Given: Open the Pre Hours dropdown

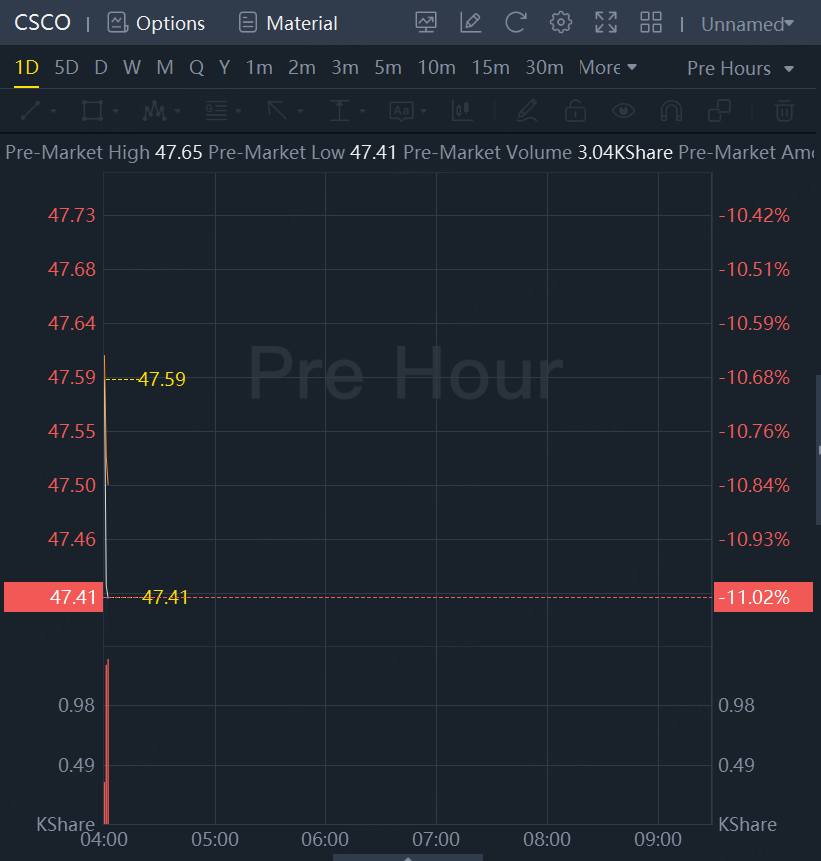Looking at the screenshot, I should 740,68.
